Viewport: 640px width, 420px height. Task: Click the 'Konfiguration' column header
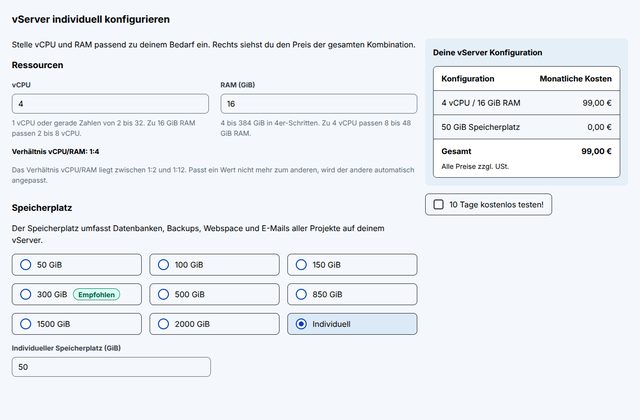468,79
